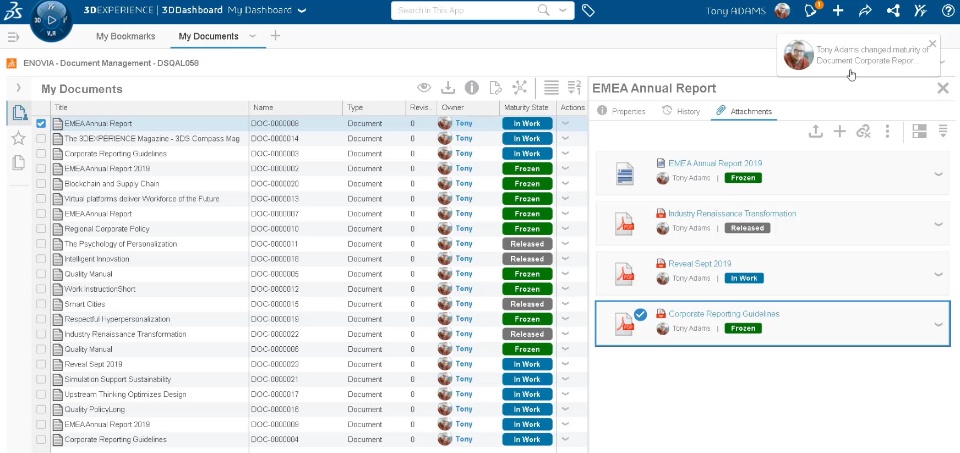Image resolution: width=960 pixels, height=453 pixels.
Task: Switch to list view icon in My Documents
Action: 551,88
